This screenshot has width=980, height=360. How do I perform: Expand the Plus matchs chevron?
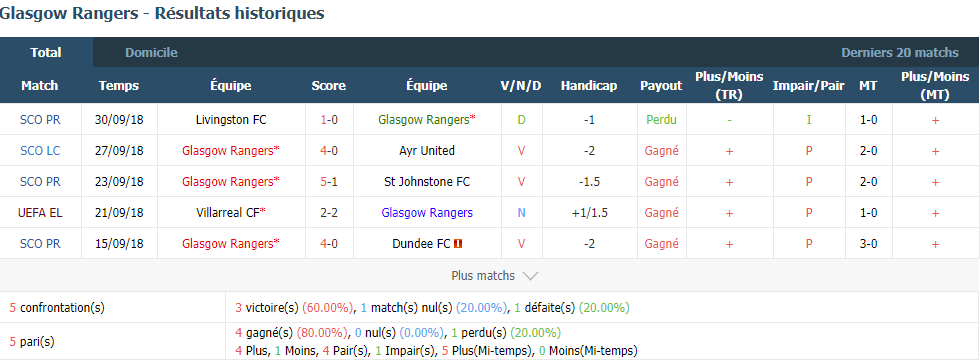pyautogui.click(x=530, y=276)
